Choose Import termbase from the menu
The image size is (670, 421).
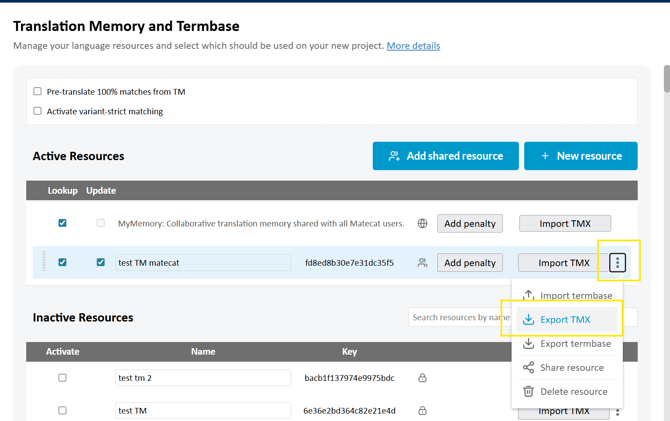pos(575,296)
